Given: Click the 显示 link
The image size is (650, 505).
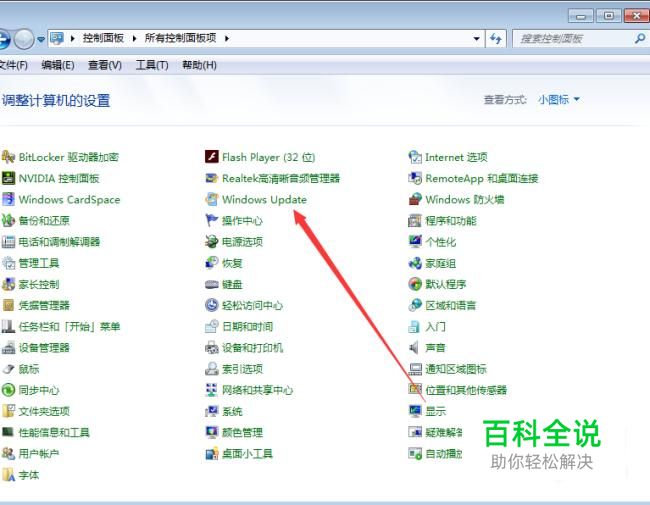Looking at the screenshot, I should (x=436, y=411).
